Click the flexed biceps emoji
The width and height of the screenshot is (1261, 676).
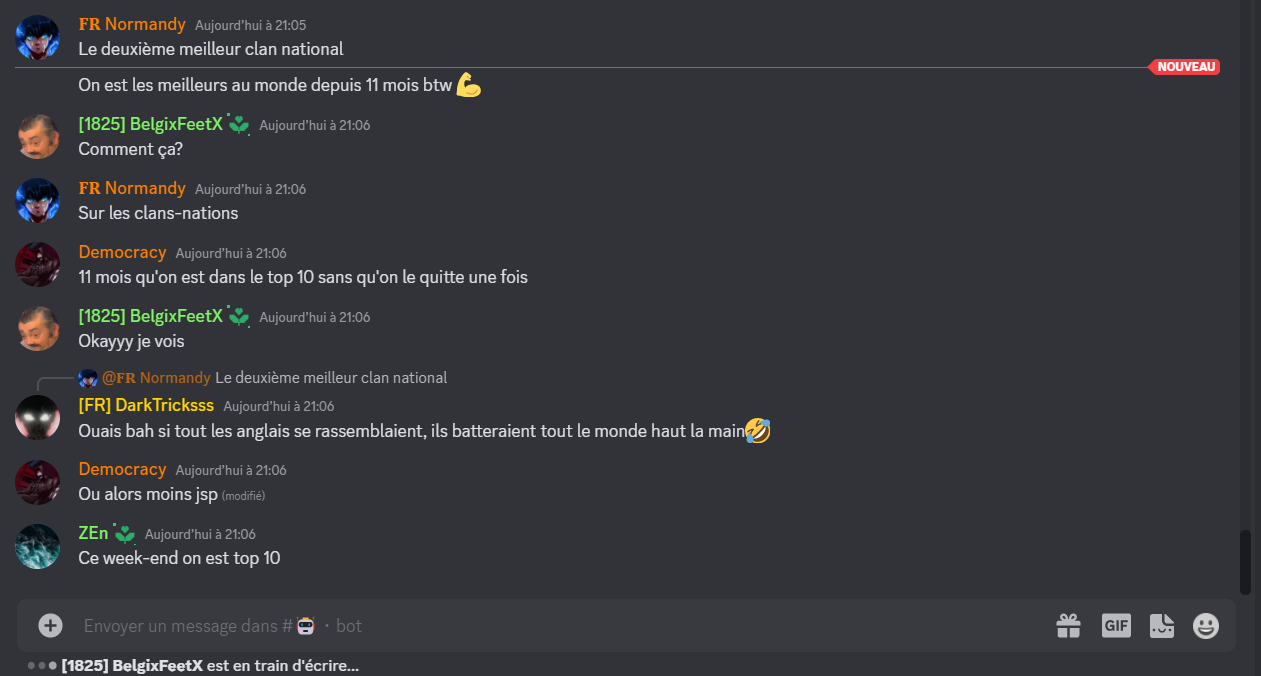[469, 85]
